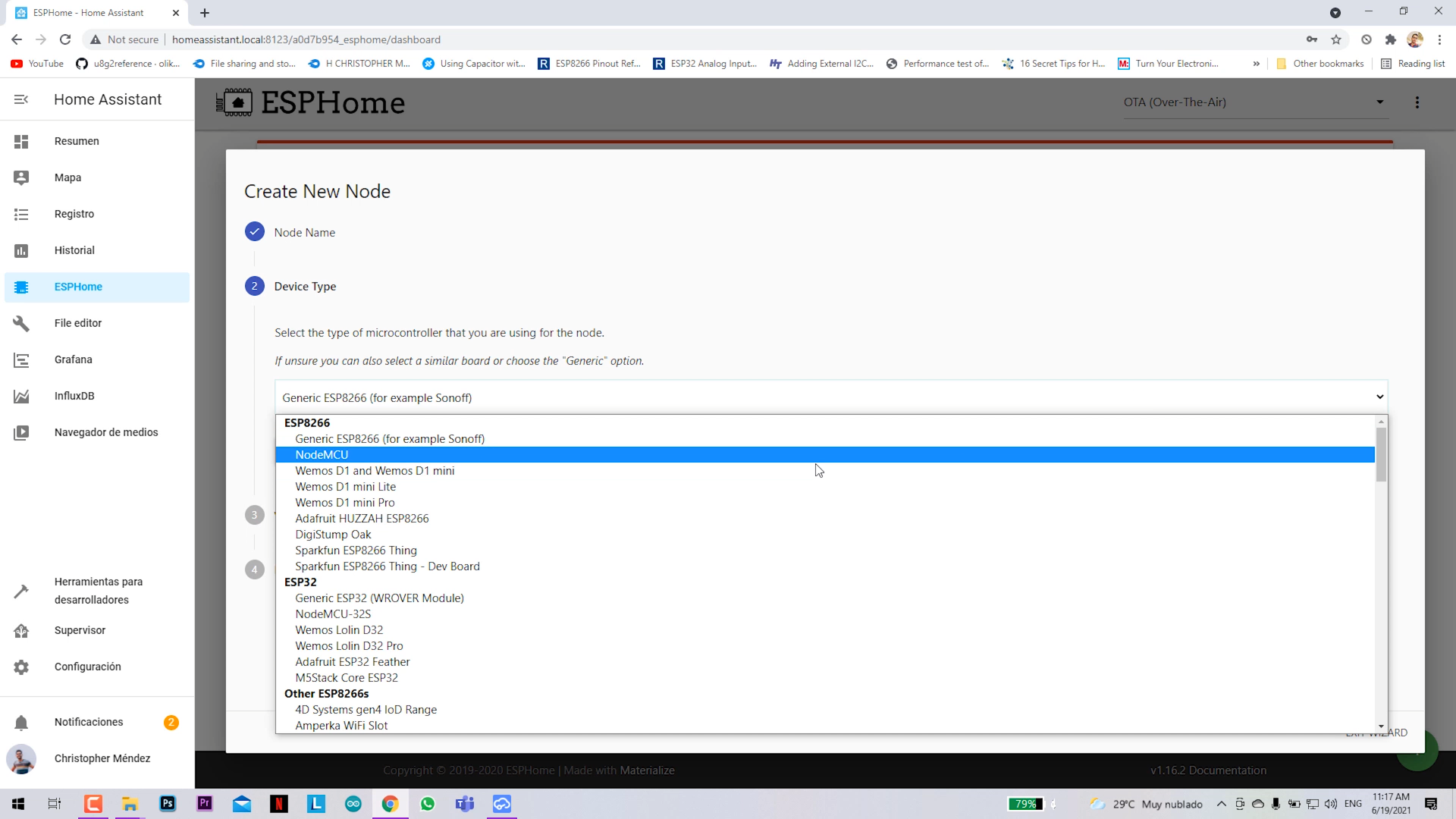Choose Wemos D1 mini Pro option
This screenshot has width=1456, height=819.
[345, 503]
